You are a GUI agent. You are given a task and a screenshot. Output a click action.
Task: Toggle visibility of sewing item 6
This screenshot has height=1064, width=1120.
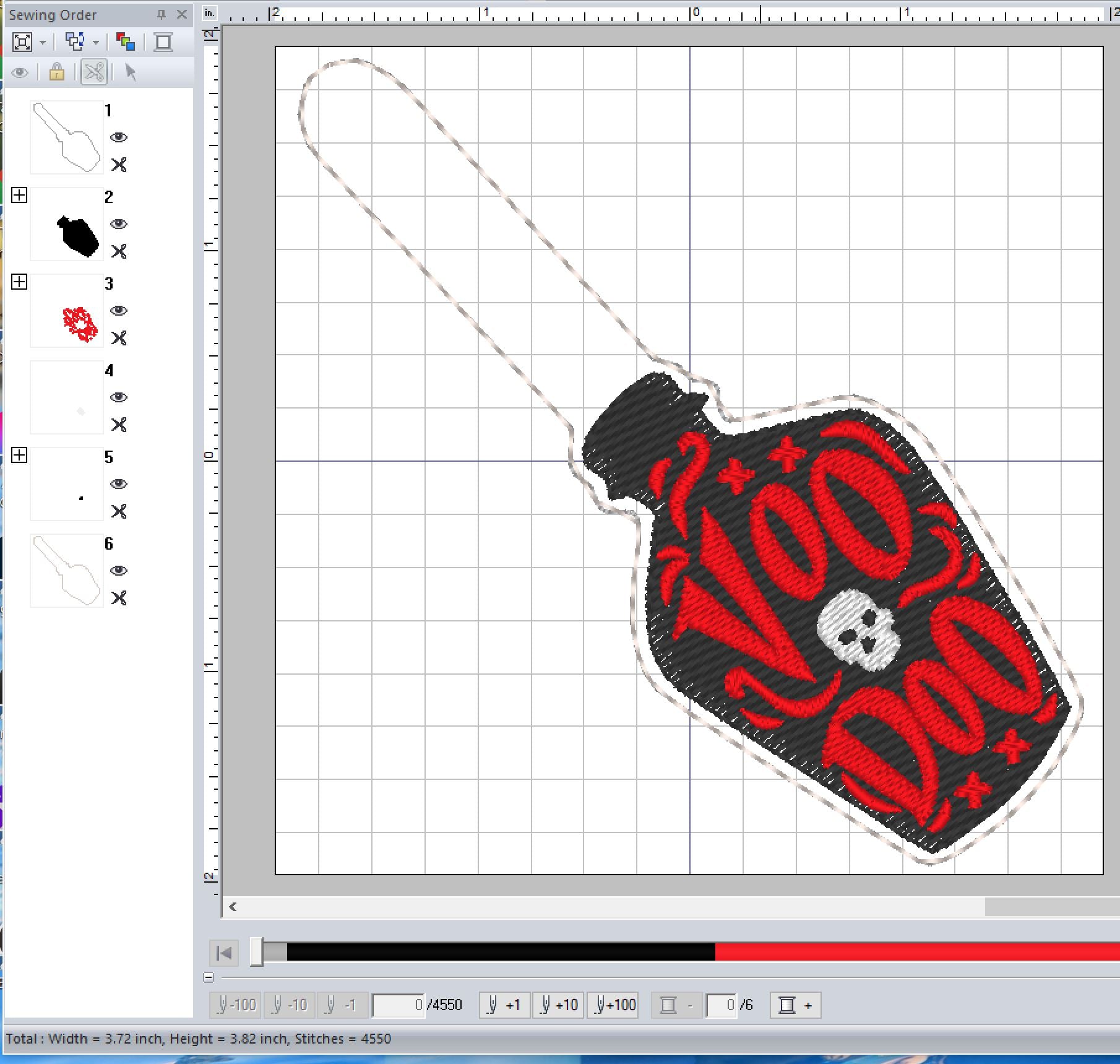click(x=119, y=570)
